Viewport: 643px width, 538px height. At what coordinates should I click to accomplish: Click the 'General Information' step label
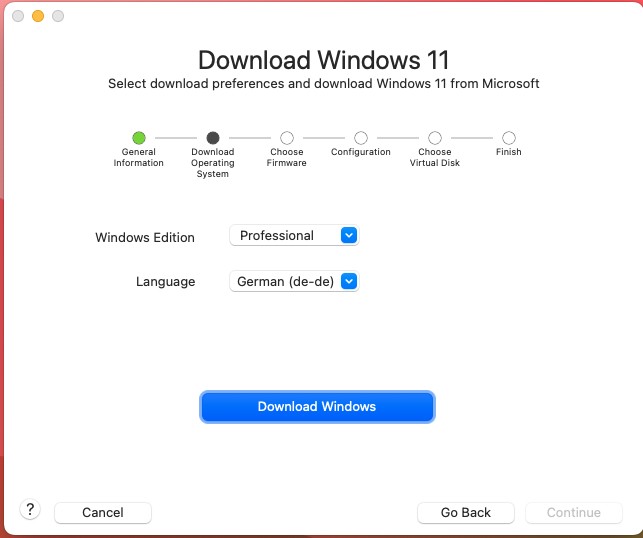(139, 157)
